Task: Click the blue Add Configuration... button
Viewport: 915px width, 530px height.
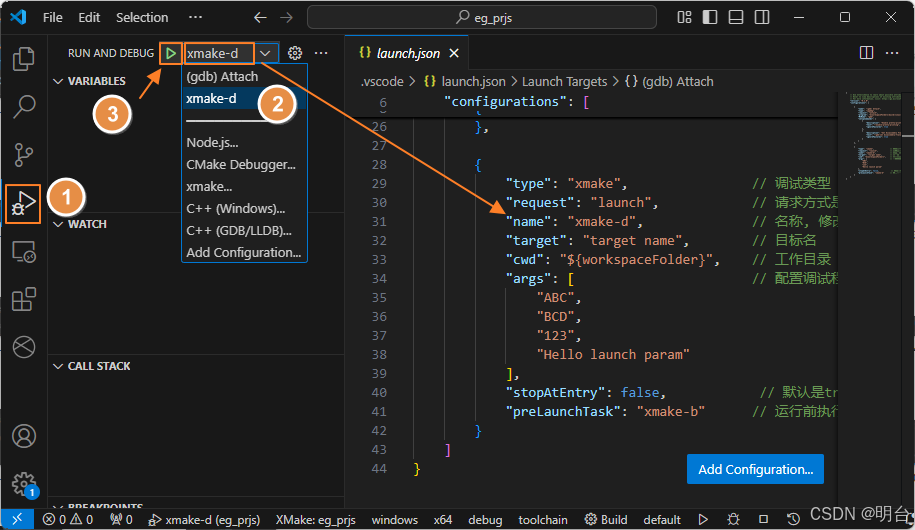Action: tap(755, 469)
